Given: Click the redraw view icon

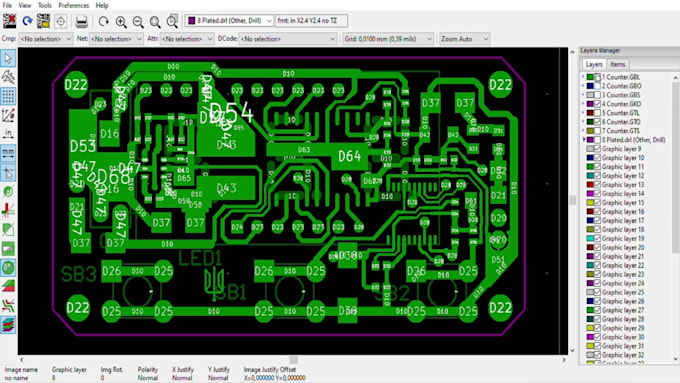Looking at the screenshot, I should (x=103, y=21).
